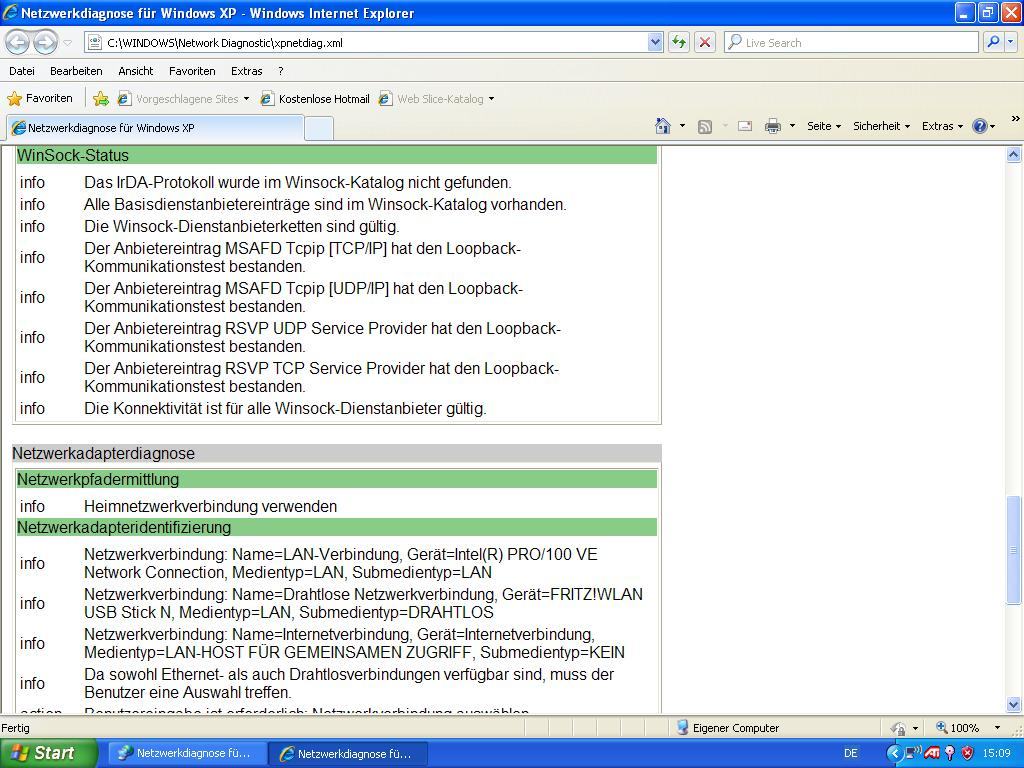Click the Favoriten star button

pyautogui.click(x=40, y=99)
